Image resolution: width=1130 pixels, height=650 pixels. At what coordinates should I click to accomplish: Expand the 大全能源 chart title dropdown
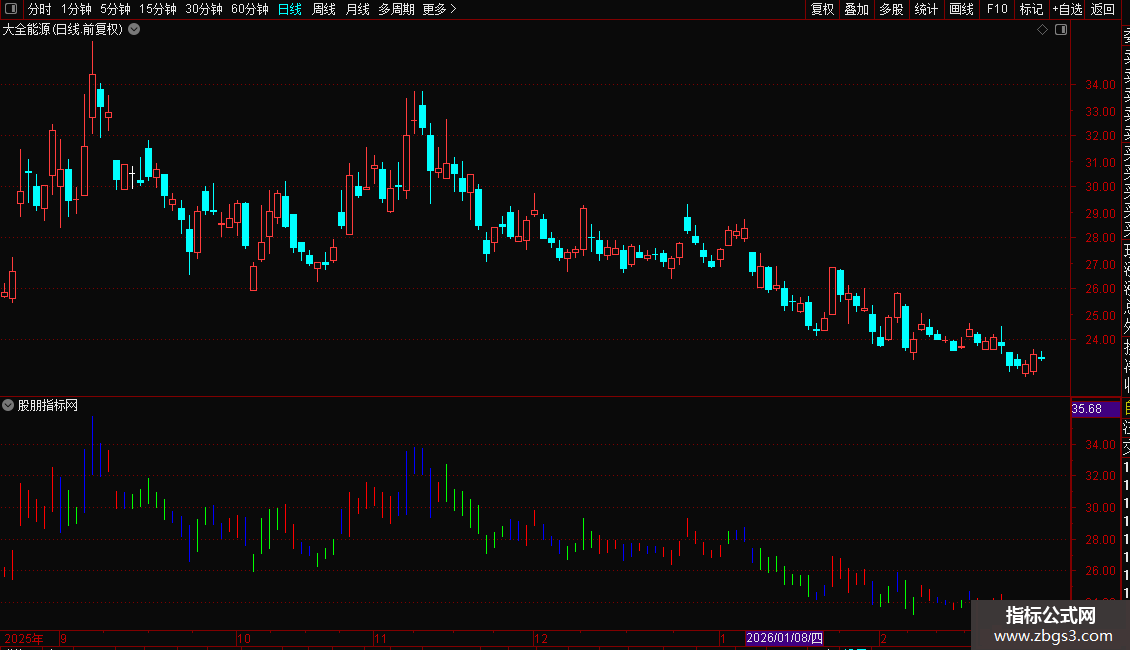click(134, 30)
